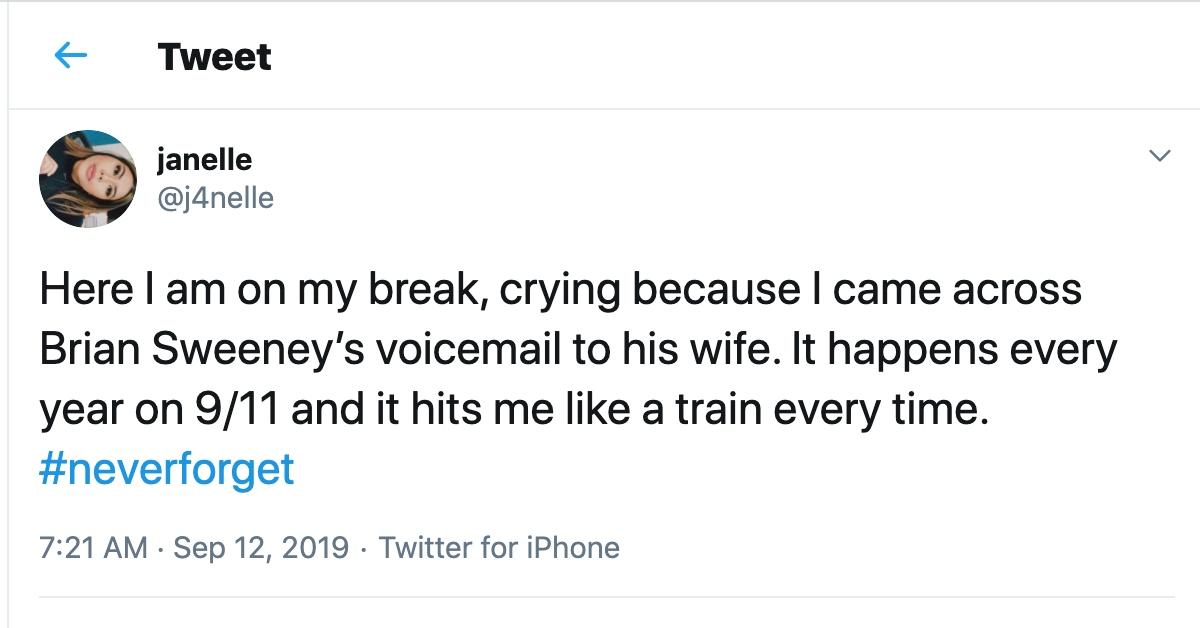Click the phrase Here I am
Screen dimensions: 1200x628
[115, 290]
